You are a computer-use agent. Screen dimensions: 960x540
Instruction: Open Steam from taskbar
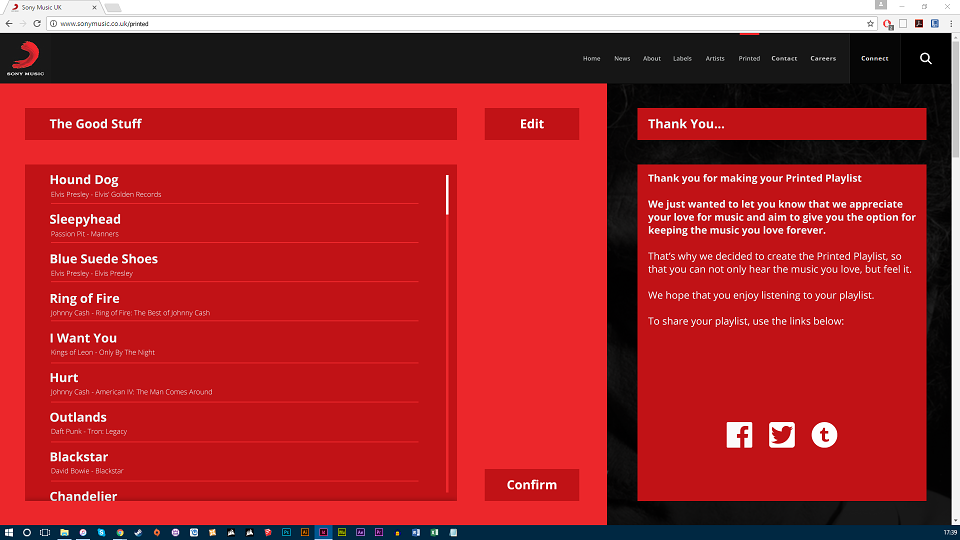point(138,533)
